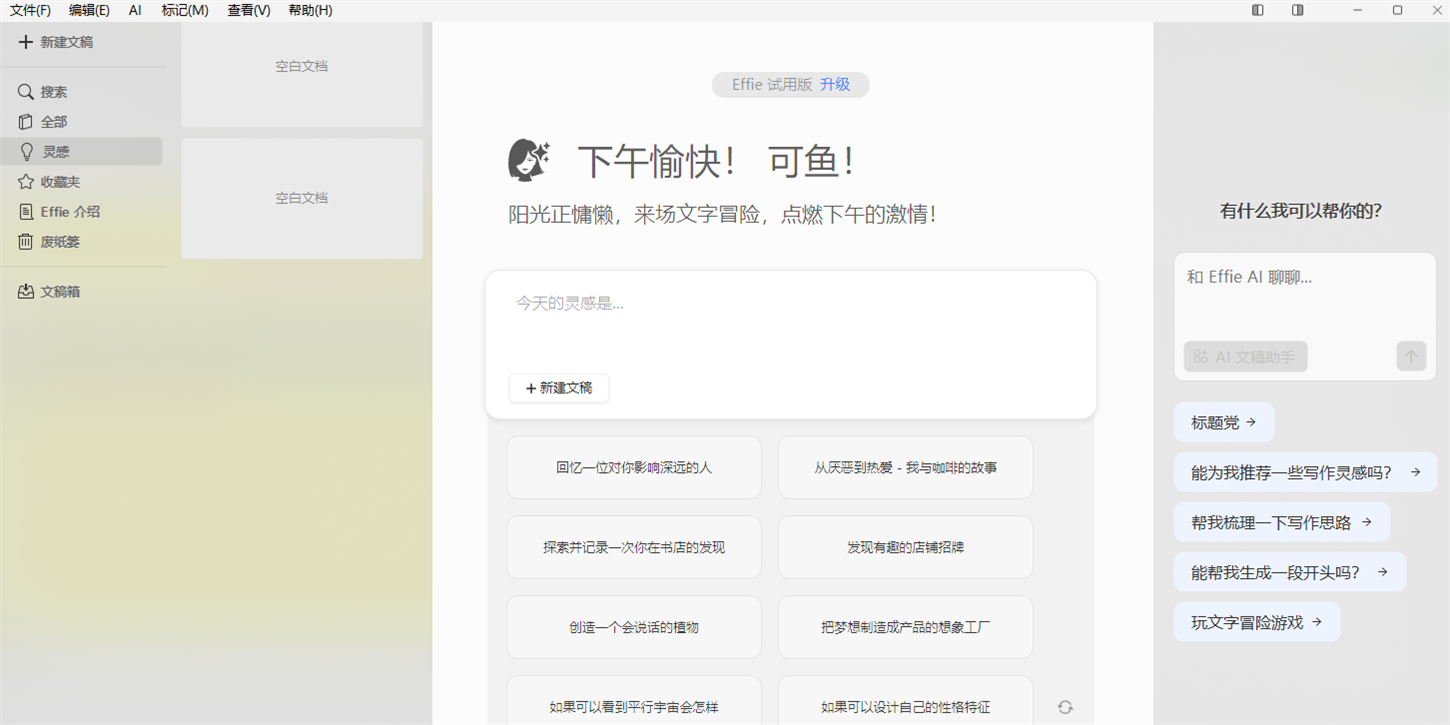Open the 废纸篓 trash icon

click(25, 241)
